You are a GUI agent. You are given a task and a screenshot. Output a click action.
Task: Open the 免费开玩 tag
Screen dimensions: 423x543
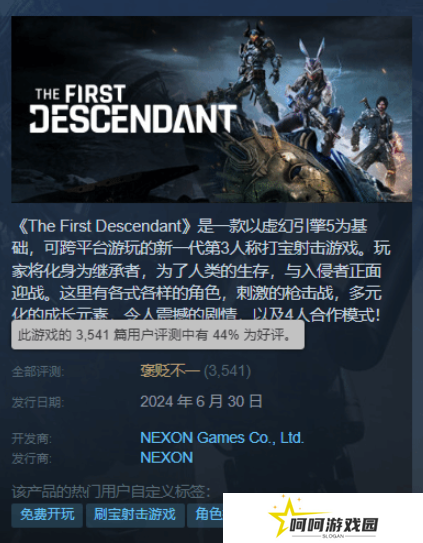(x=47, y=515)
